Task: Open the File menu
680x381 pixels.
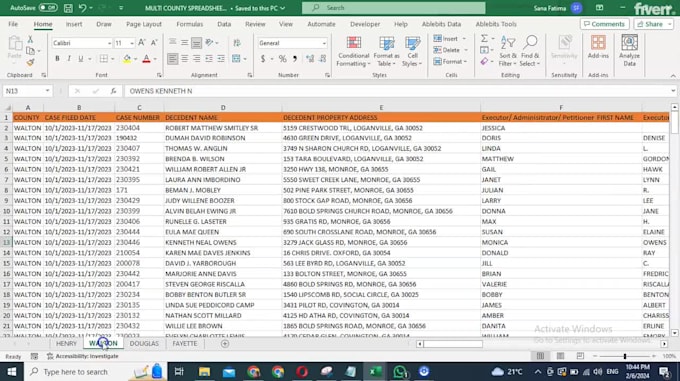Action: coord(13,24)
